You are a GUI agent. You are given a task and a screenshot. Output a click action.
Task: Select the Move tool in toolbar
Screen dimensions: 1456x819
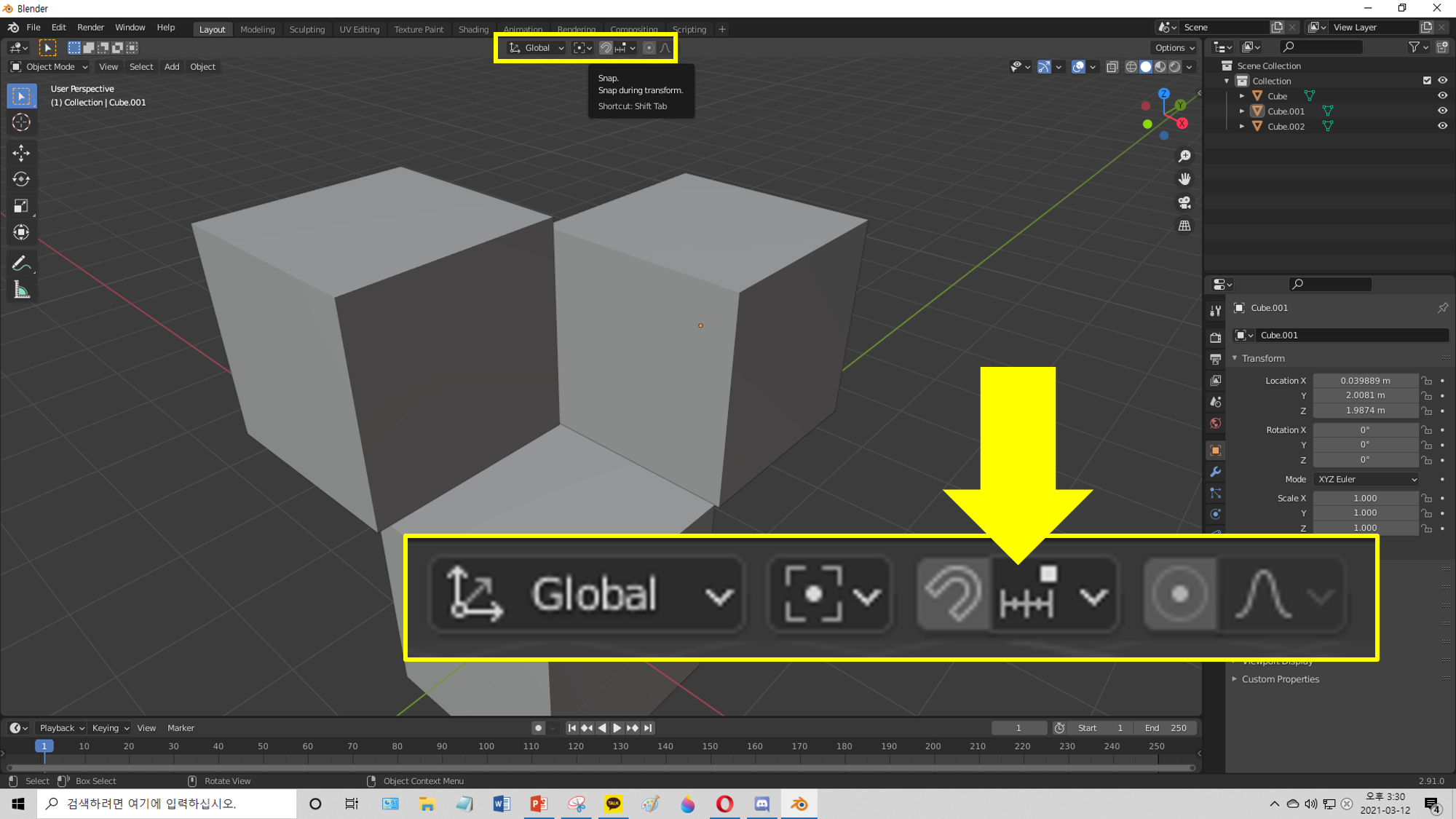pyautogui.click(x=21, y=152)
